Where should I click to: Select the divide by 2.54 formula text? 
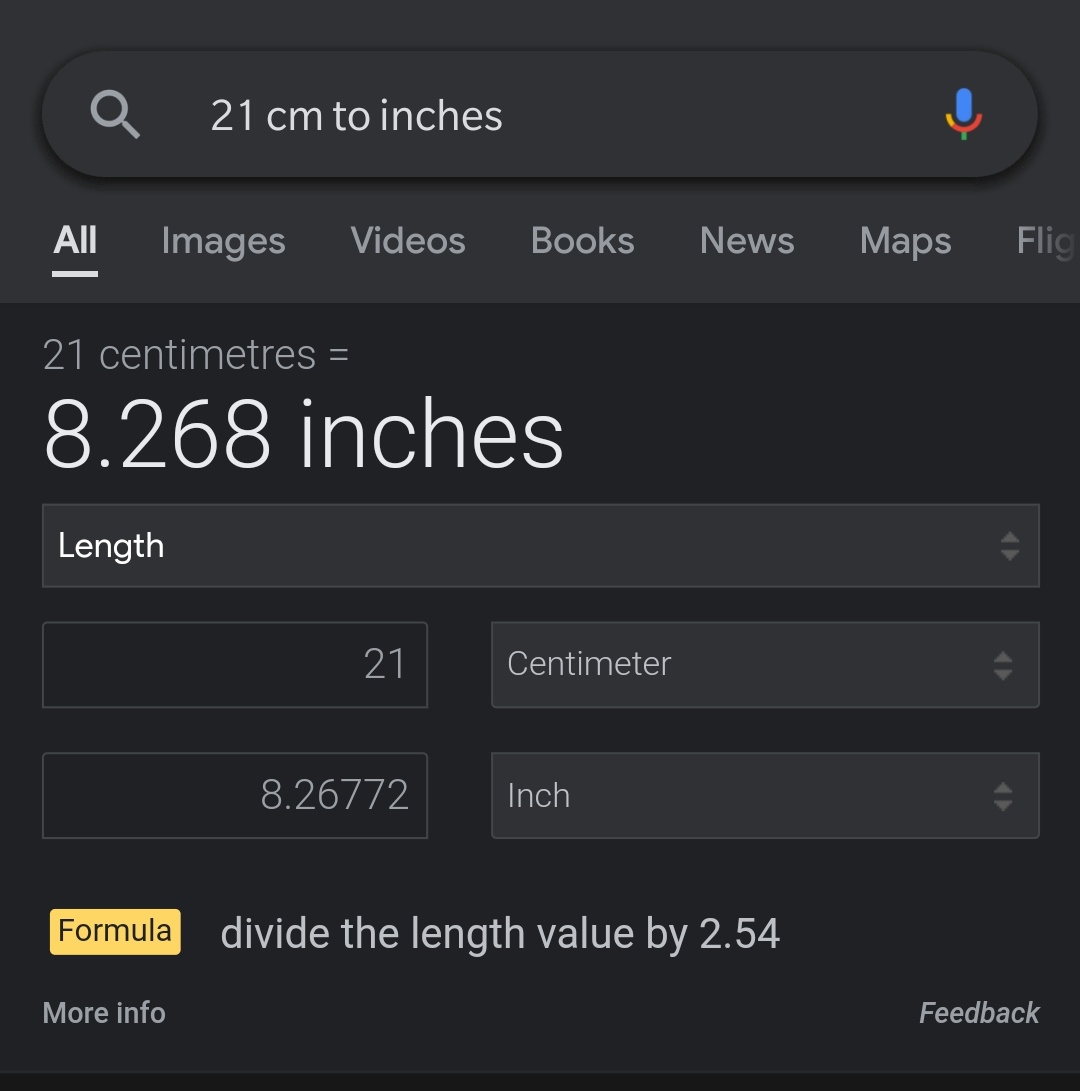(500, 933)
